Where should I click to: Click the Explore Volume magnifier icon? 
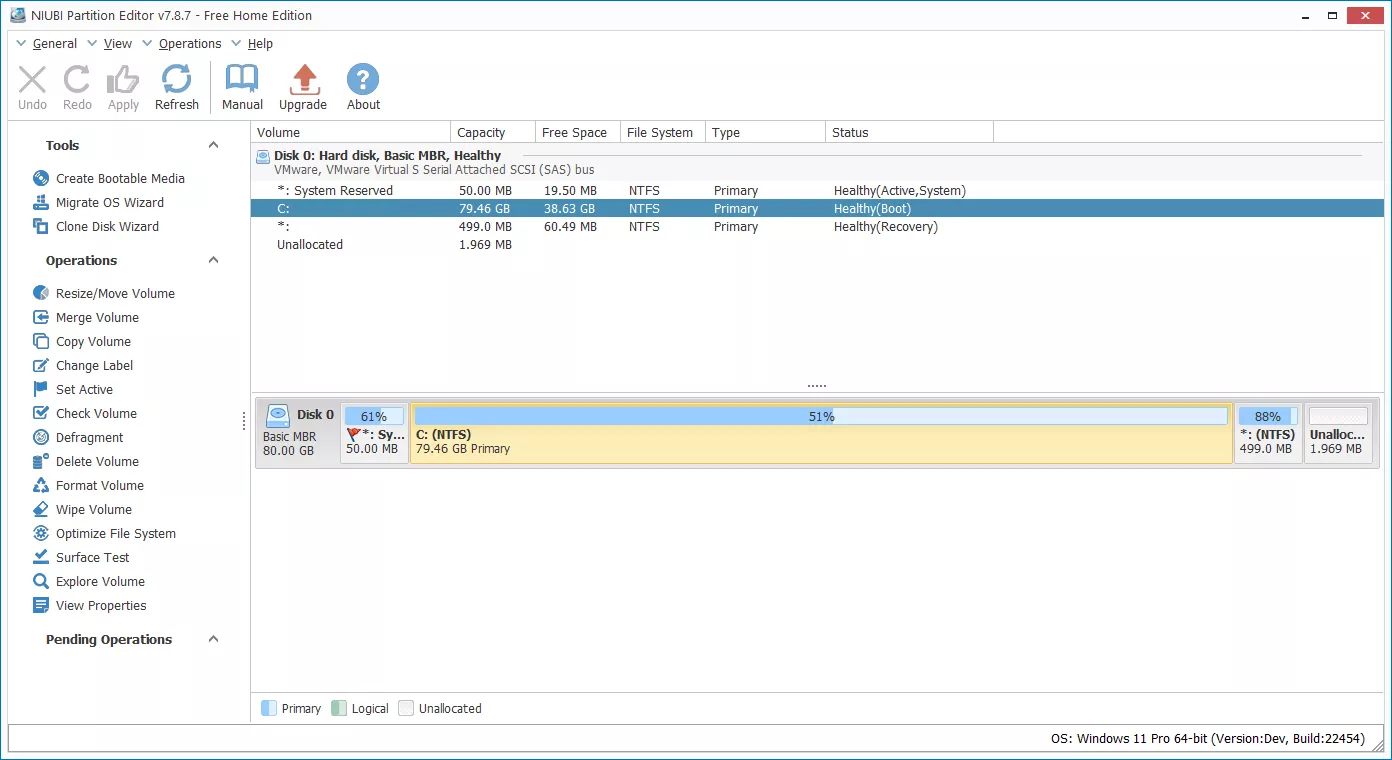(41, 581)
